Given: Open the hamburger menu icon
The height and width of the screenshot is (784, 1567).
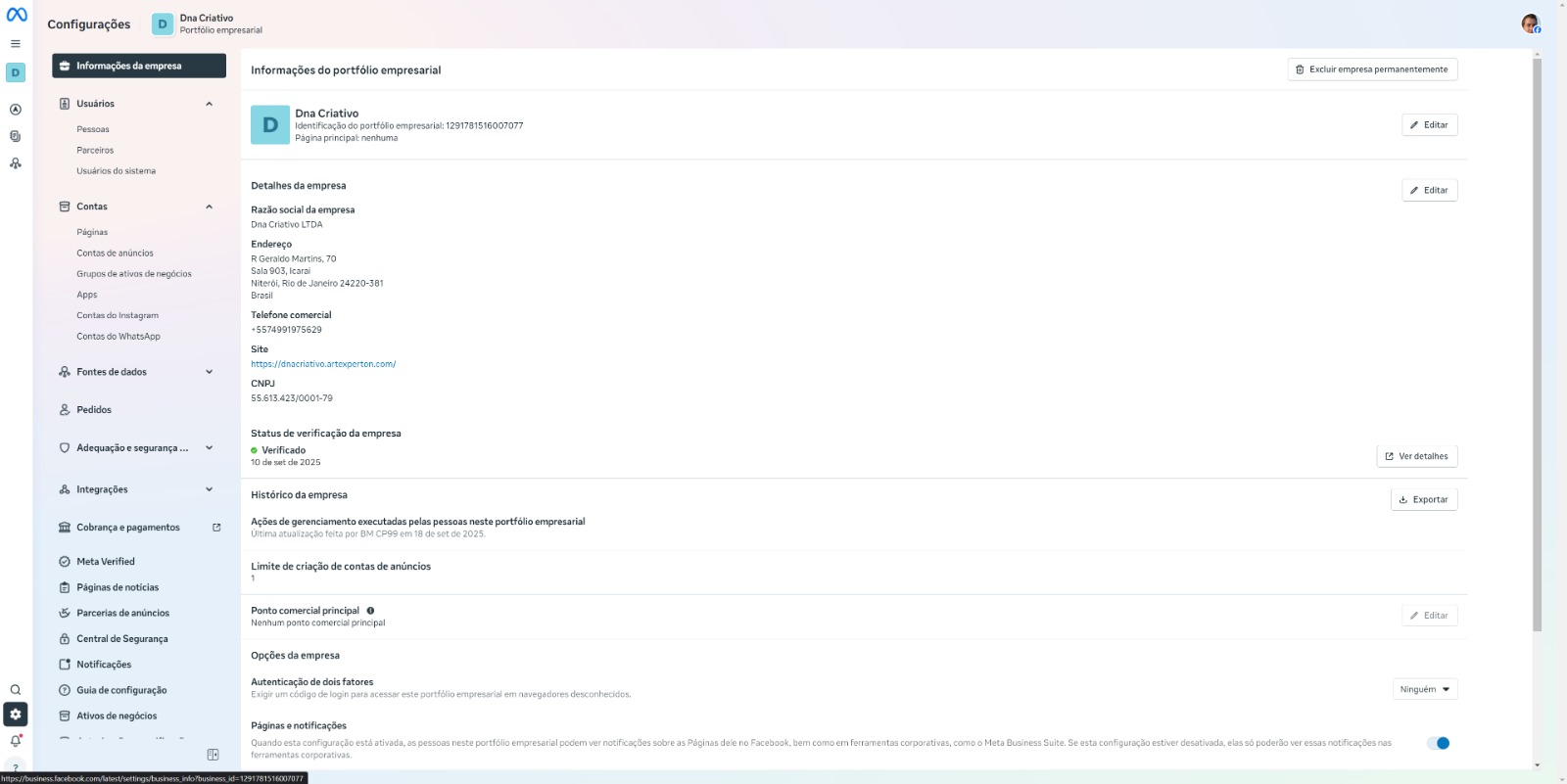Looking at the screenshot, I should click(x=16, y=44).
